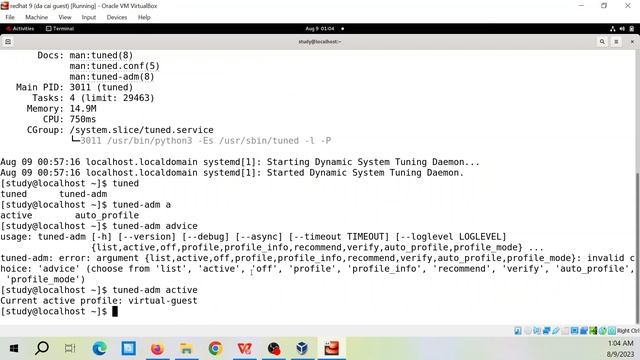Screen dimensions: 640x360
Task: Click the 'CPU: 750ms' line
Action: (x=69, y=119)
